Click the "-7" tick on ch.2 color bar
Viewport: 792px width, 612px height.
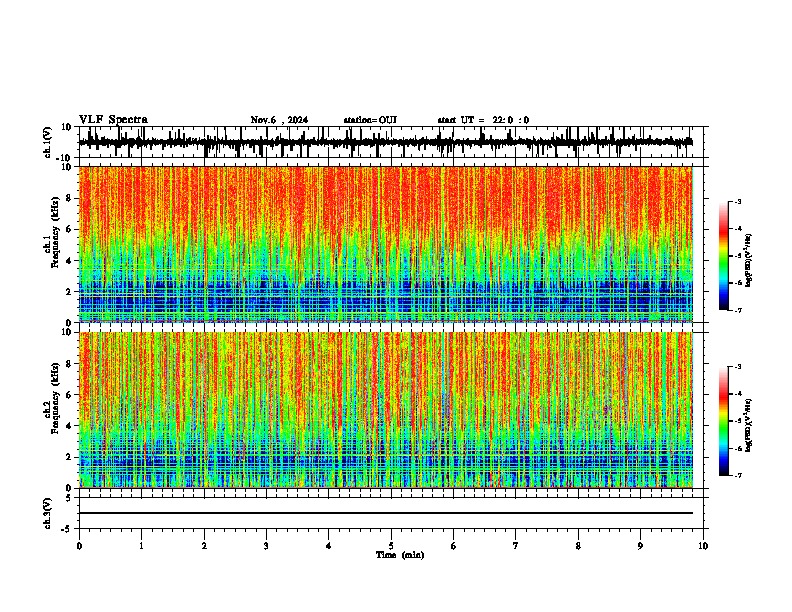(737, 475)
